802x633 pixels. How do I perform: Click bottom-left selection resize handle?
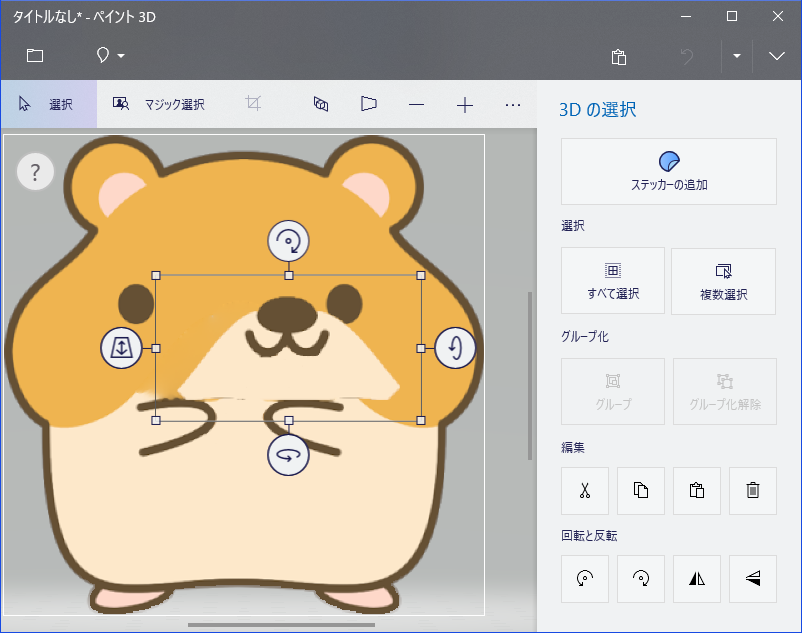(156, 420)
